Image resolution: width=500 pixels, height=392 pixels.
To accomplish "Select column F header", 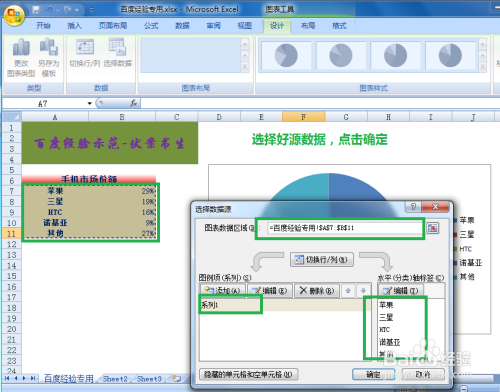I will coord(303,117).
